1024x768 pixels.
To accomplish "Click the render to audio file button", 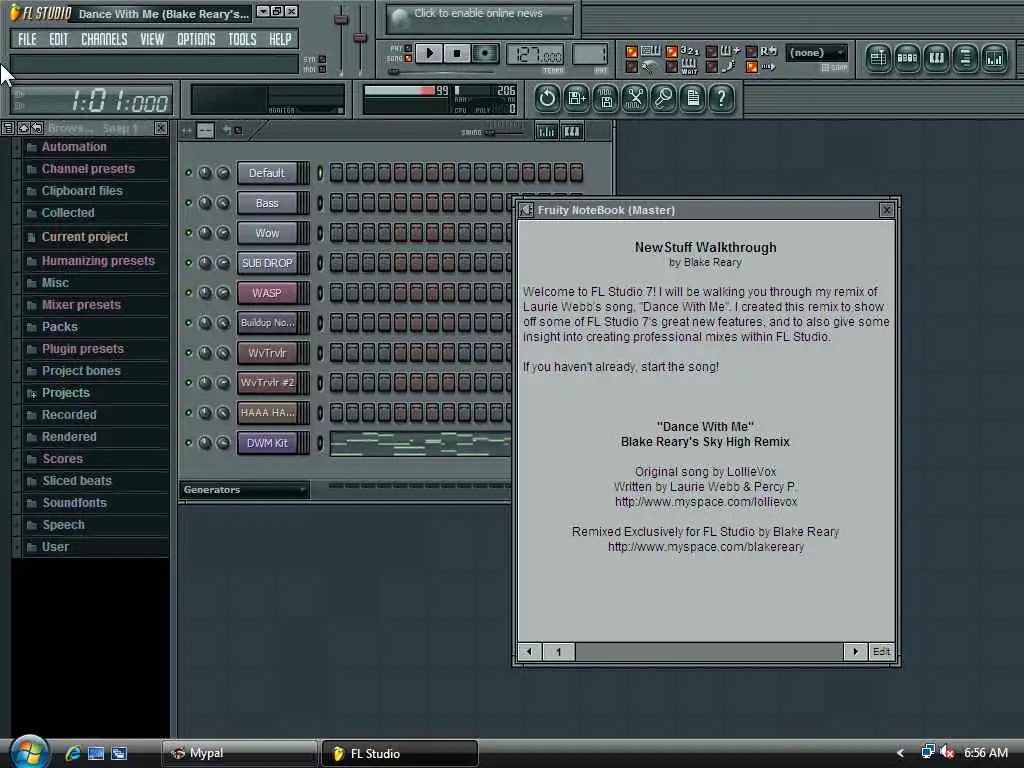I will 606,99.
